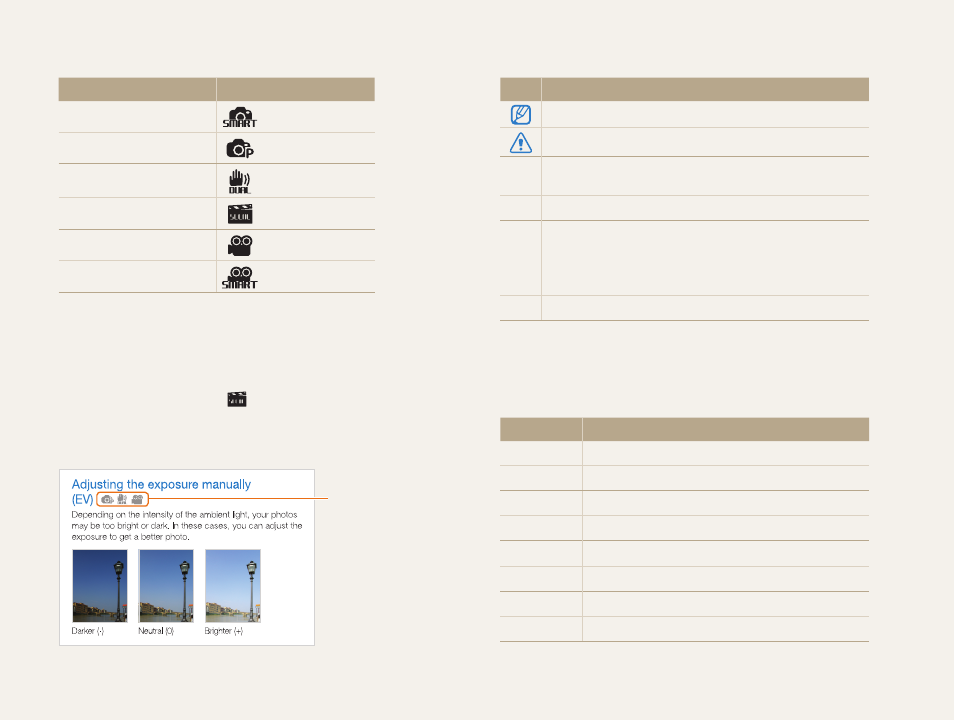This screenshot has height=720, width=954.
Task: Click the Scene clapperboard icon in the table
Action: click(240, 214)
